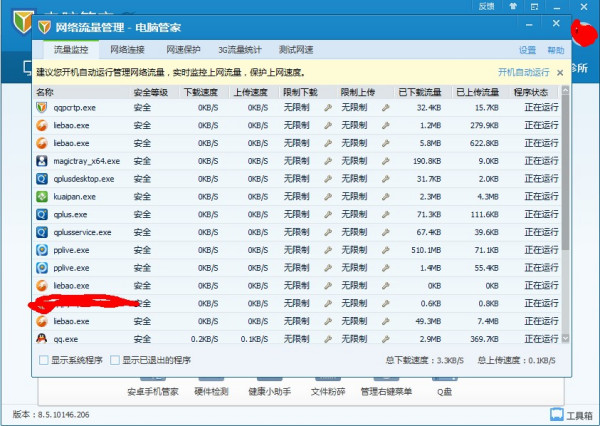Screen dimensions: 600x426
Task: Enable 显示系统程序 checkbox
Action: [x=44, y=360]
